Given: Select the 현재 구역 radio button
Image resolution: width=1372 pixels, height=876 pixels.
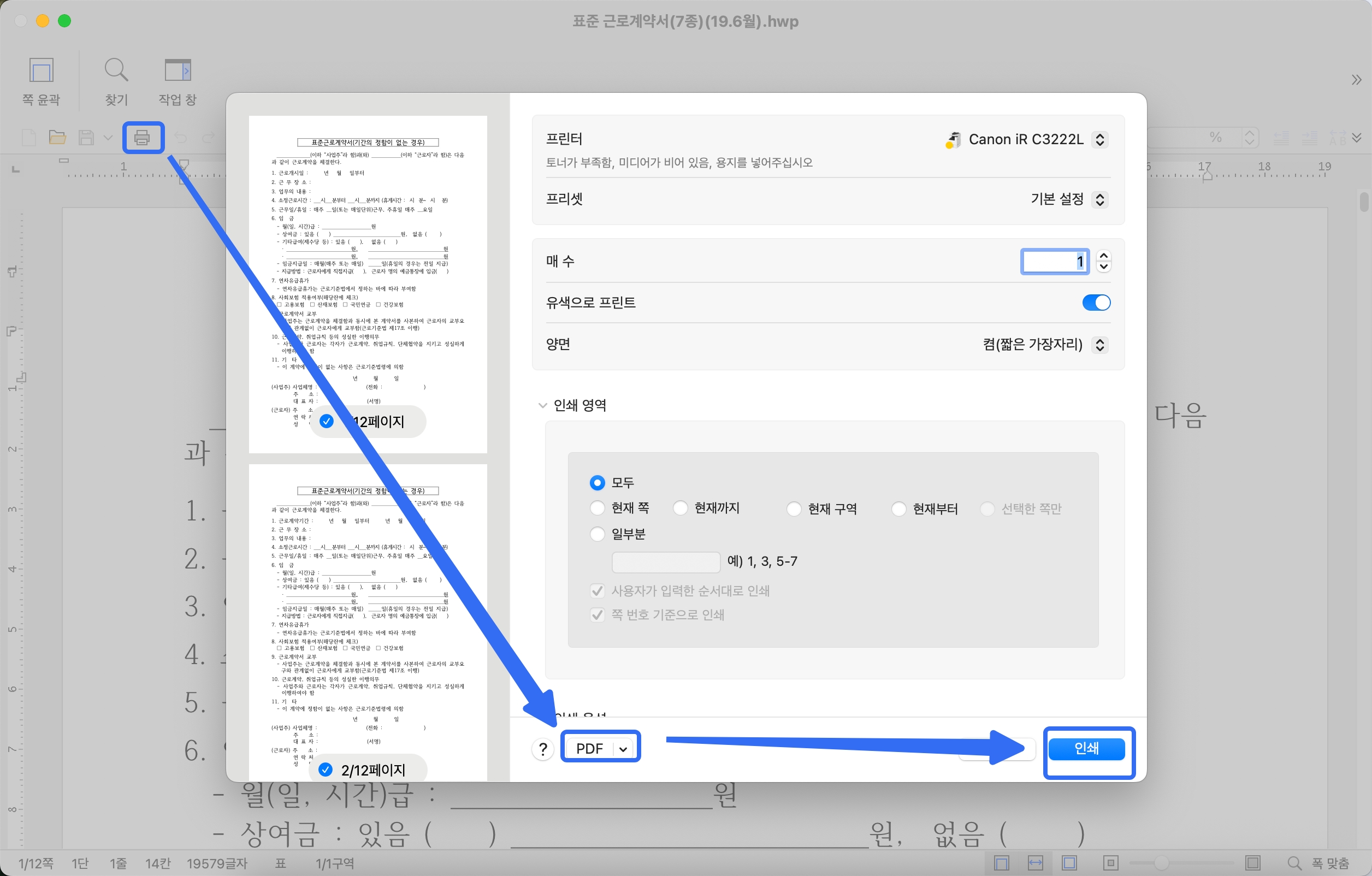Looking at the screenshot, I should [794, 508].
